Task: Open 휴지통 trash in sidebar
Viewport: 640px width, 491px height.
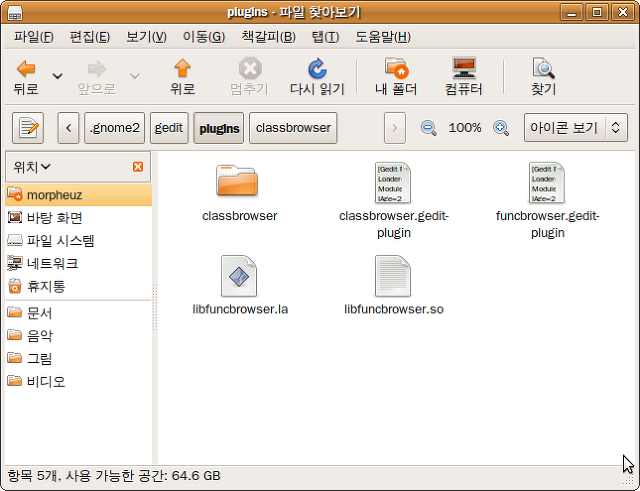Action: (x=78, y=286)
